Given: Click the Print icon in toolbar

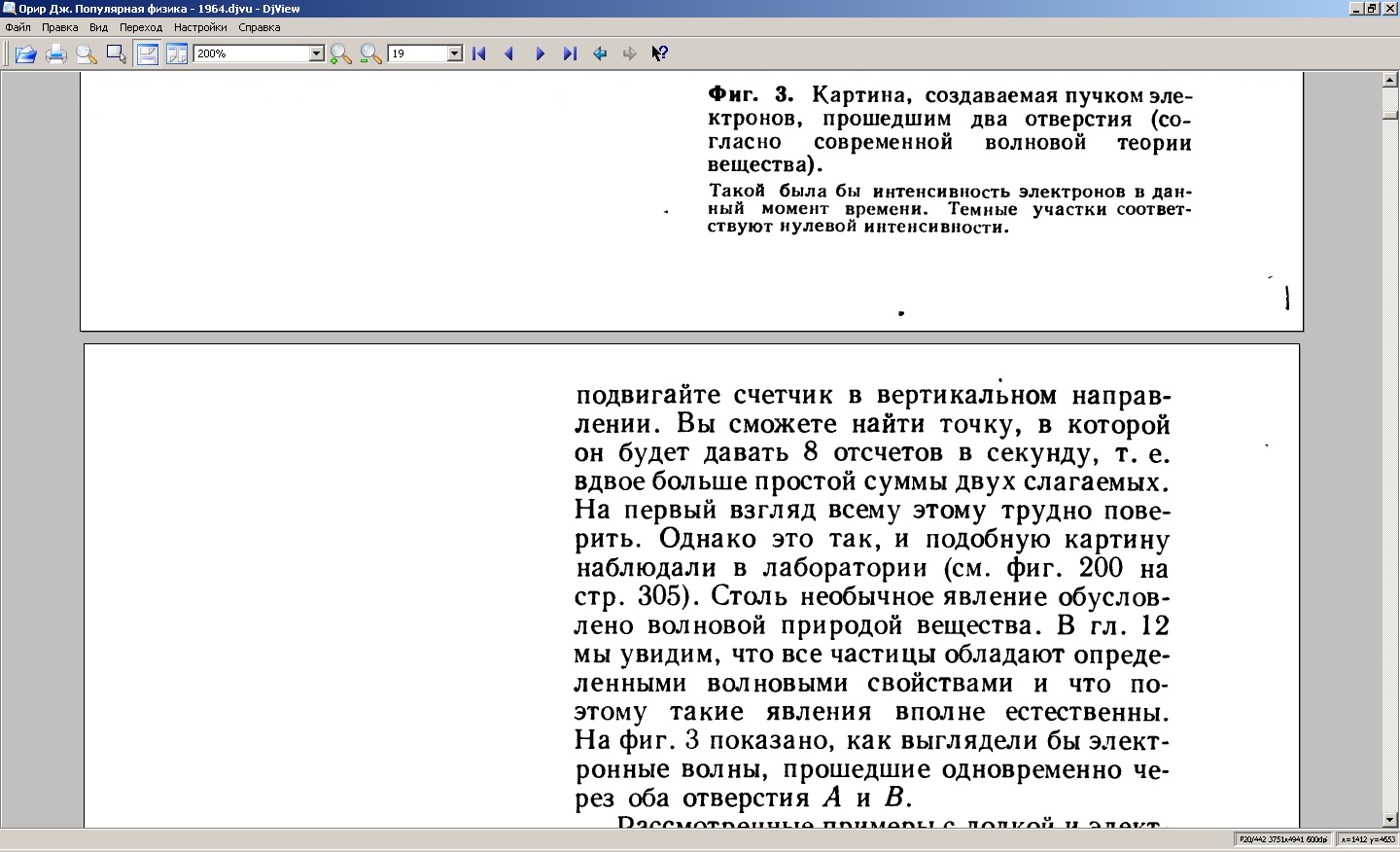Looking at the screenshot, I should 56,54.
